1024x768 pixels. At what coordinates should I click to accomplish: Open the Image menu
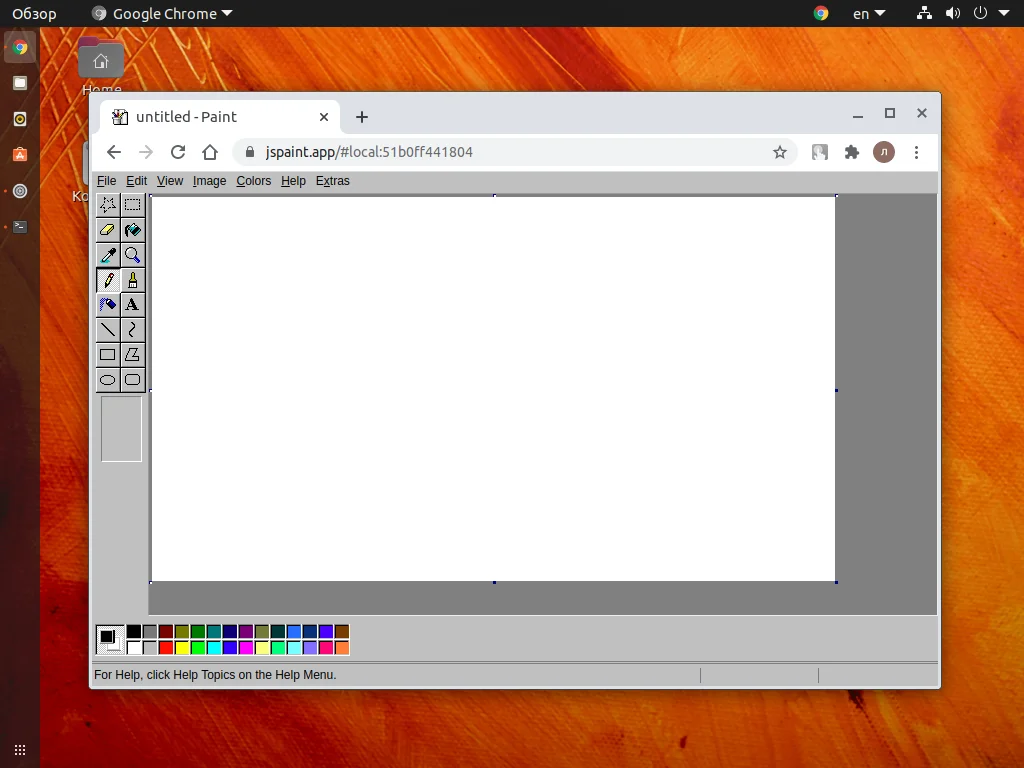coord(209,181)
